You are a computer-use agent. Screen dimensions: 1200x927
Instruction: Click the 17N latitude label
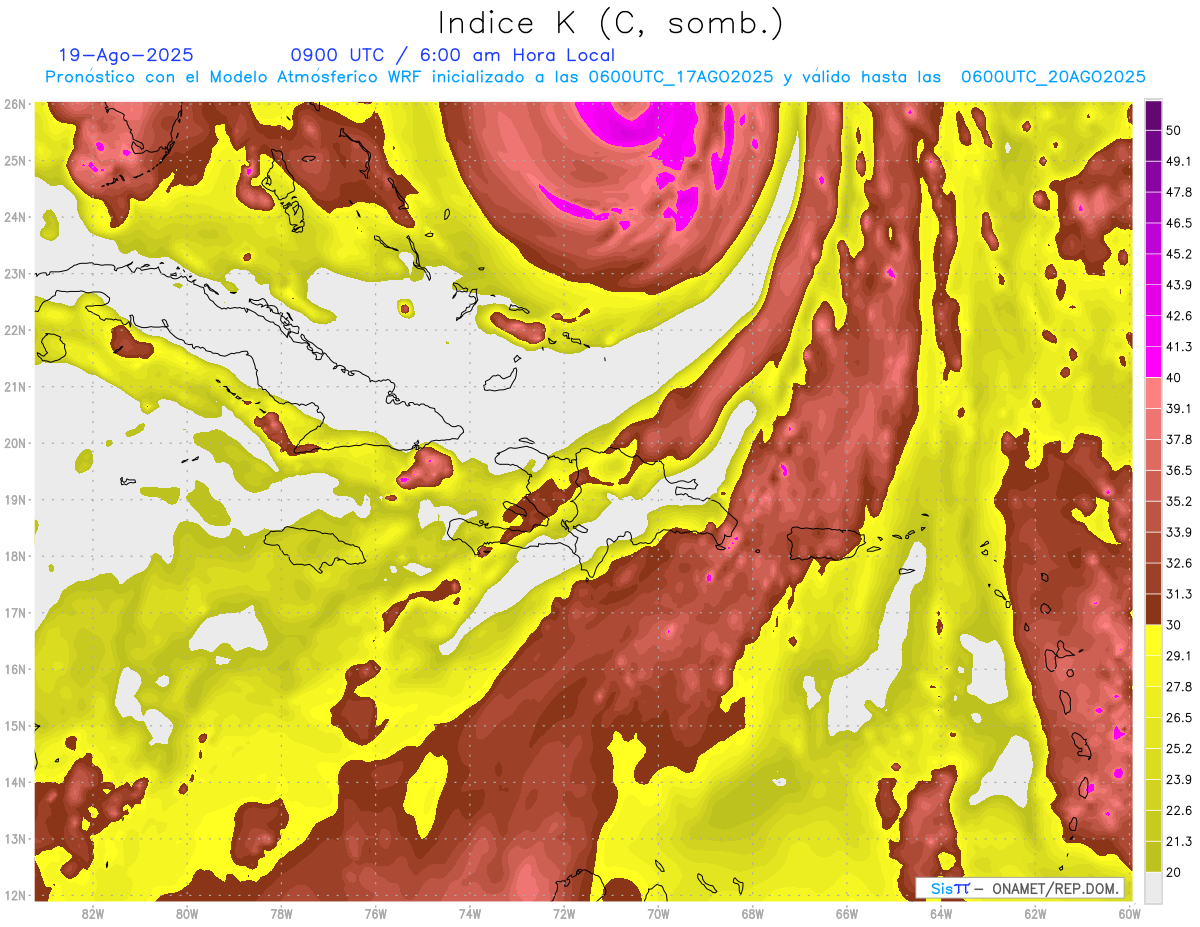point(15,612)
